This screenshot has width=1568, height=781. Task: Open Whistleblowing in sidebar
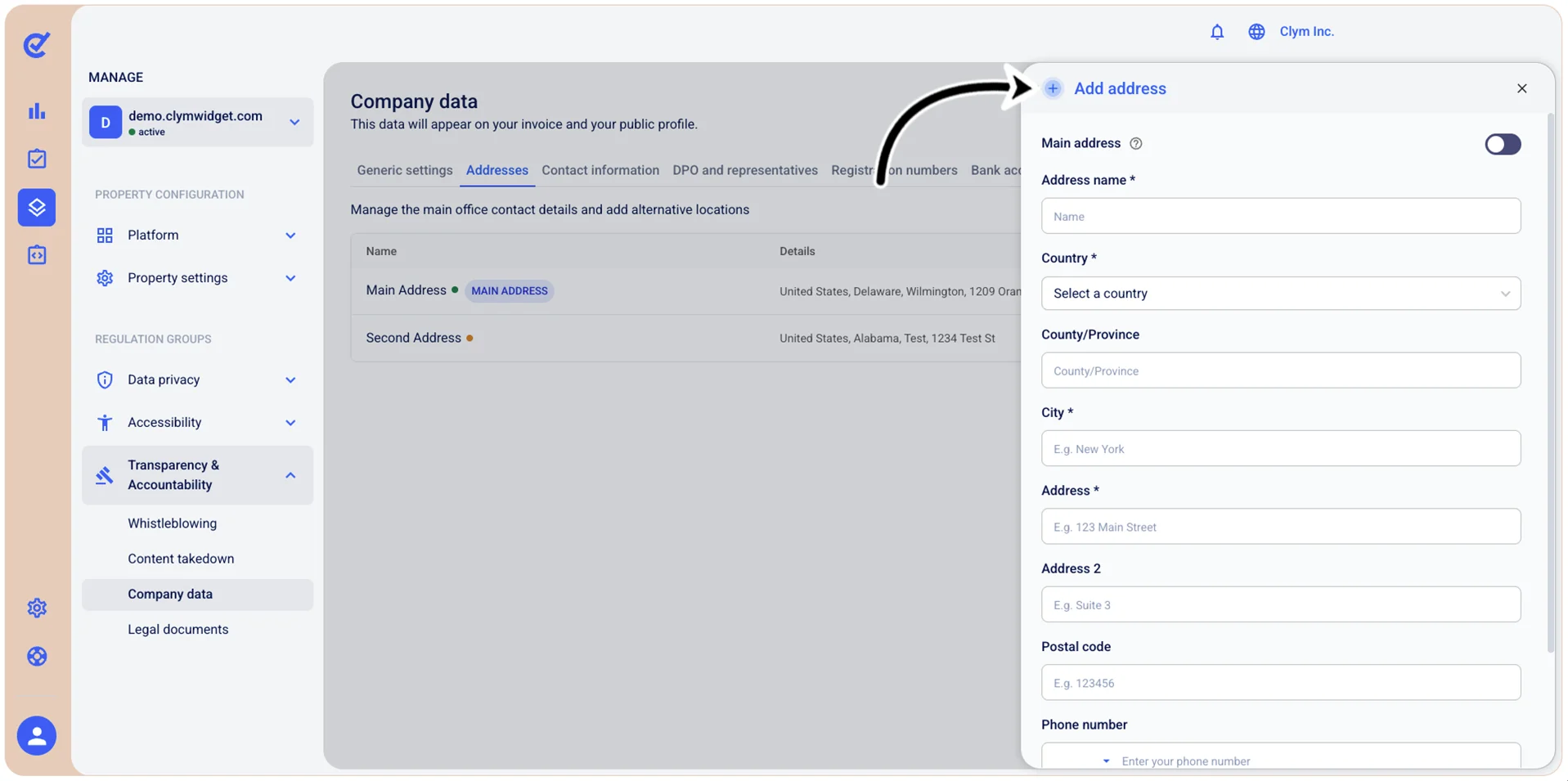172,523
